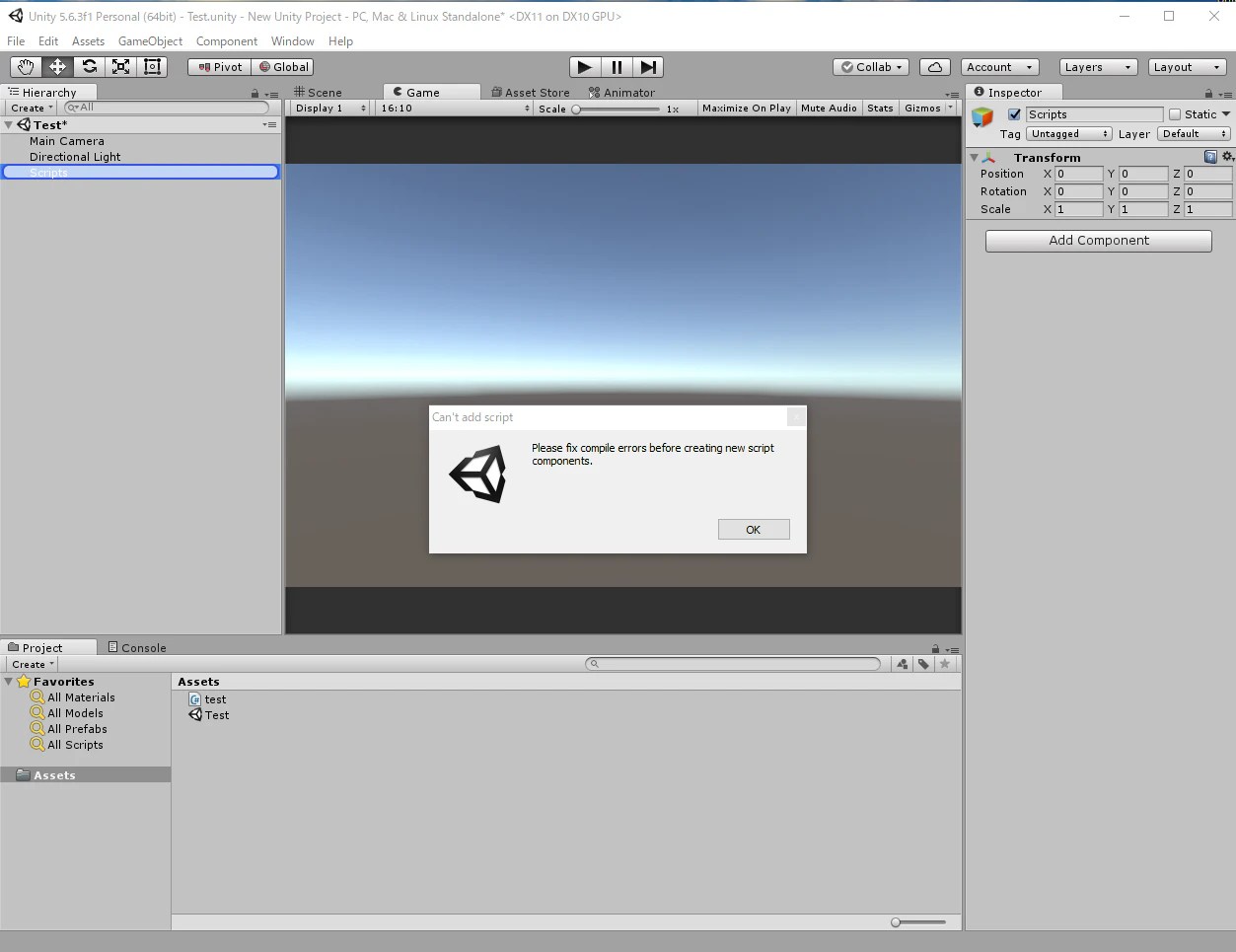
Task: Open the cloud services panel
Action: pos(935,67)
